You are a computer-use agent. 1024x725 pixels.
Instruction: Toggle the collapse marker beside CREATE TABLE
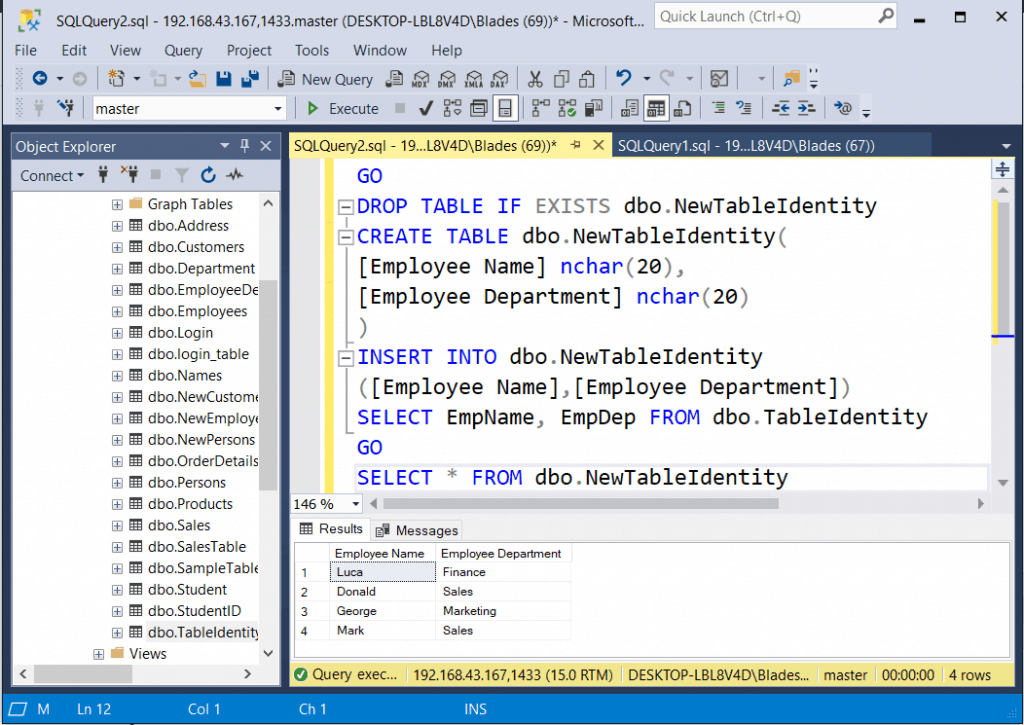coord(345,236)
